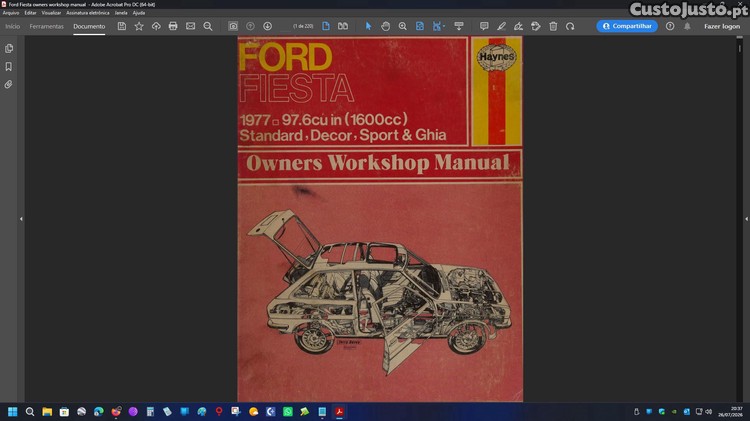Screen dimensions: 750x421
Task: Click the Ford Fiesta manual cover page
Action: coord(380,219)
